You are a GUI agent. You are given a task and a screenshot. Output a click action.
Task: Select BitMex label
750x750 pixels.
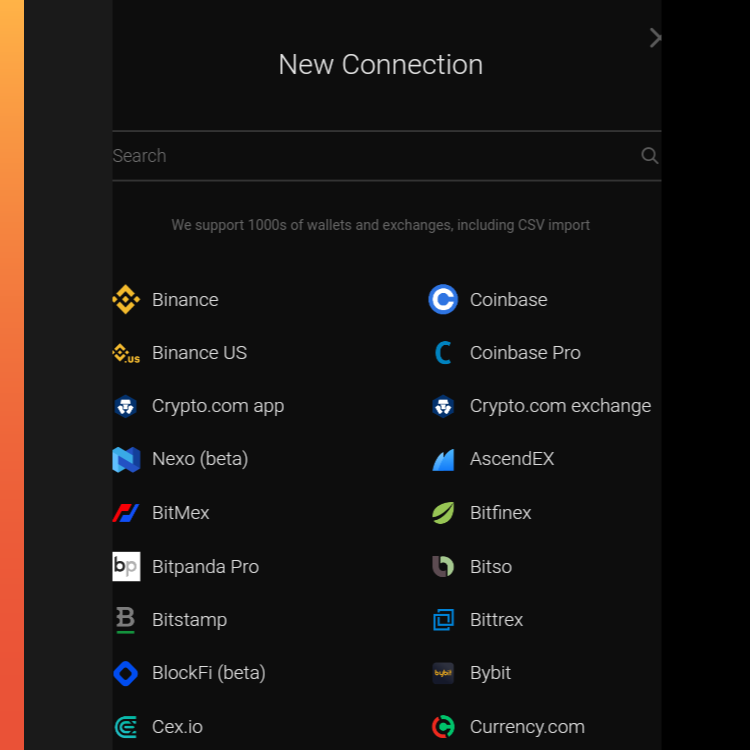pos(181,513)
